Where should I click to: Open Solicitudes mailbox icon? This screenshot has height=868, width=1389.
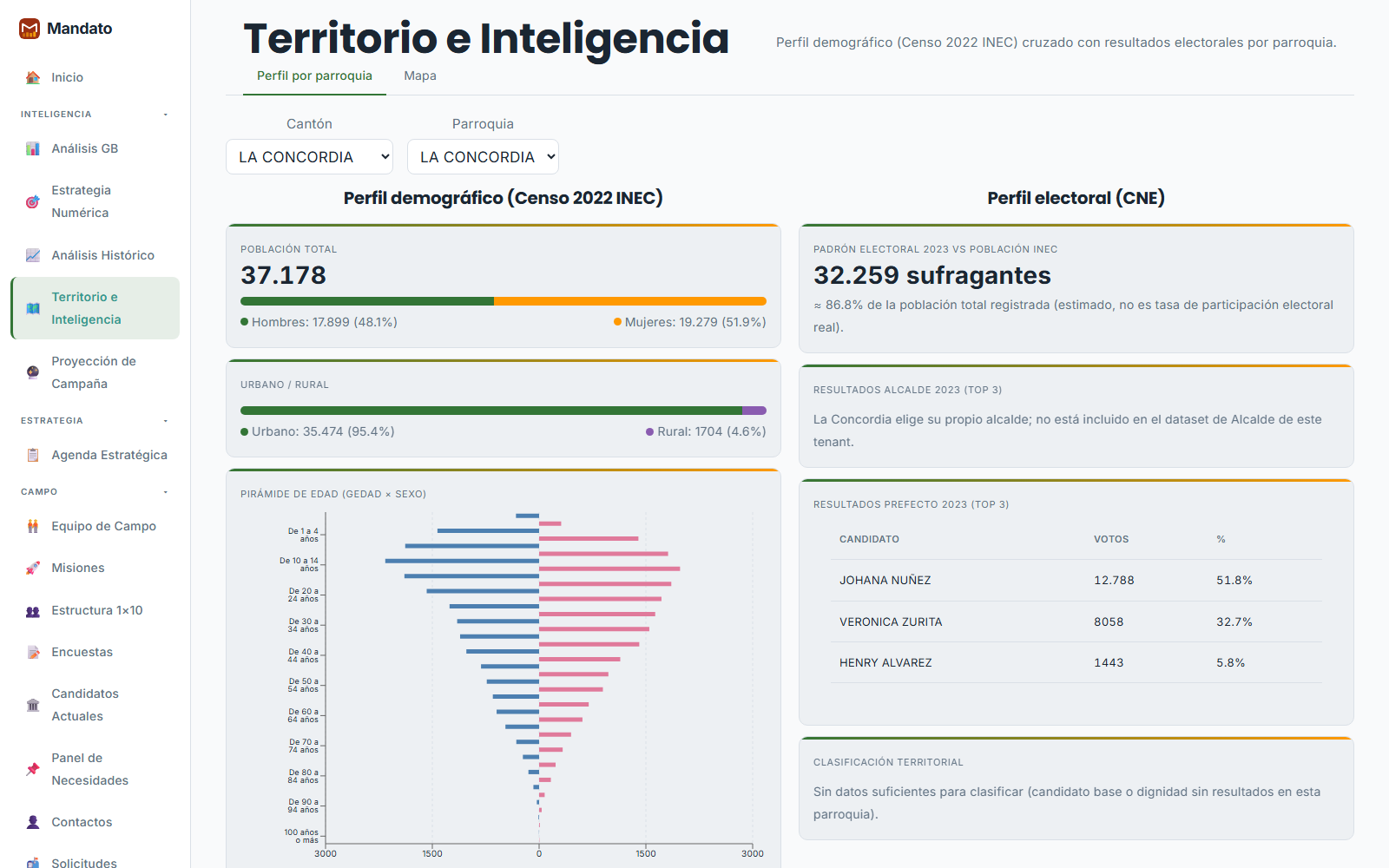(33, 863)
